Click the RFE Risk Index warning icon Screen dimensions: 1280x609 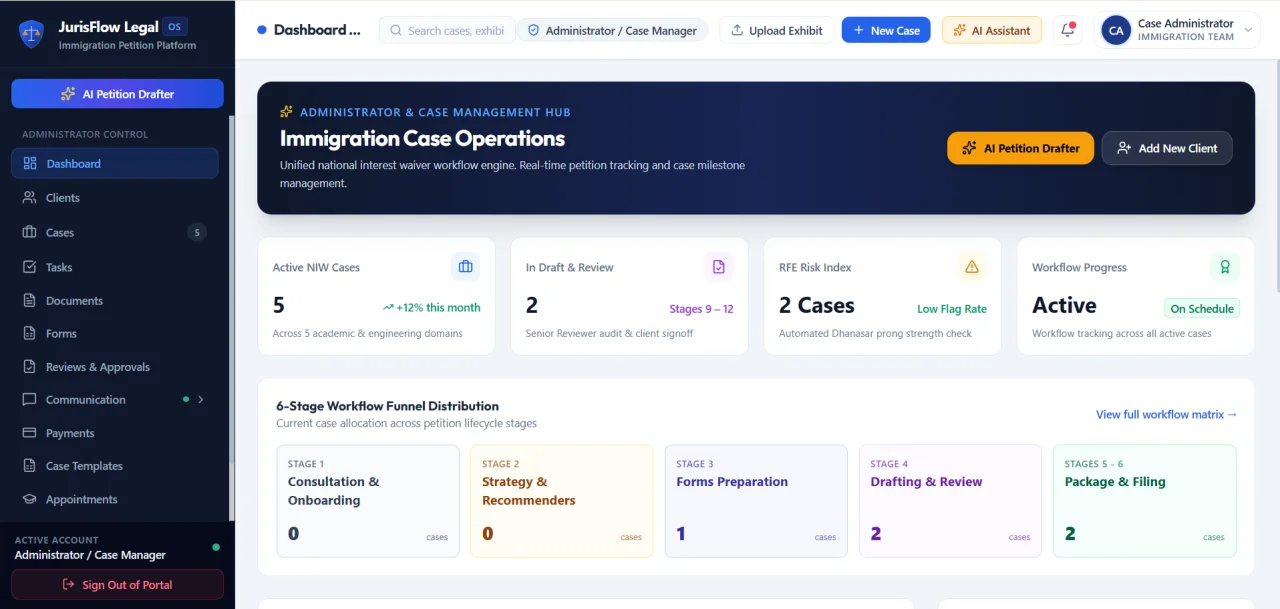click(972, 267)
